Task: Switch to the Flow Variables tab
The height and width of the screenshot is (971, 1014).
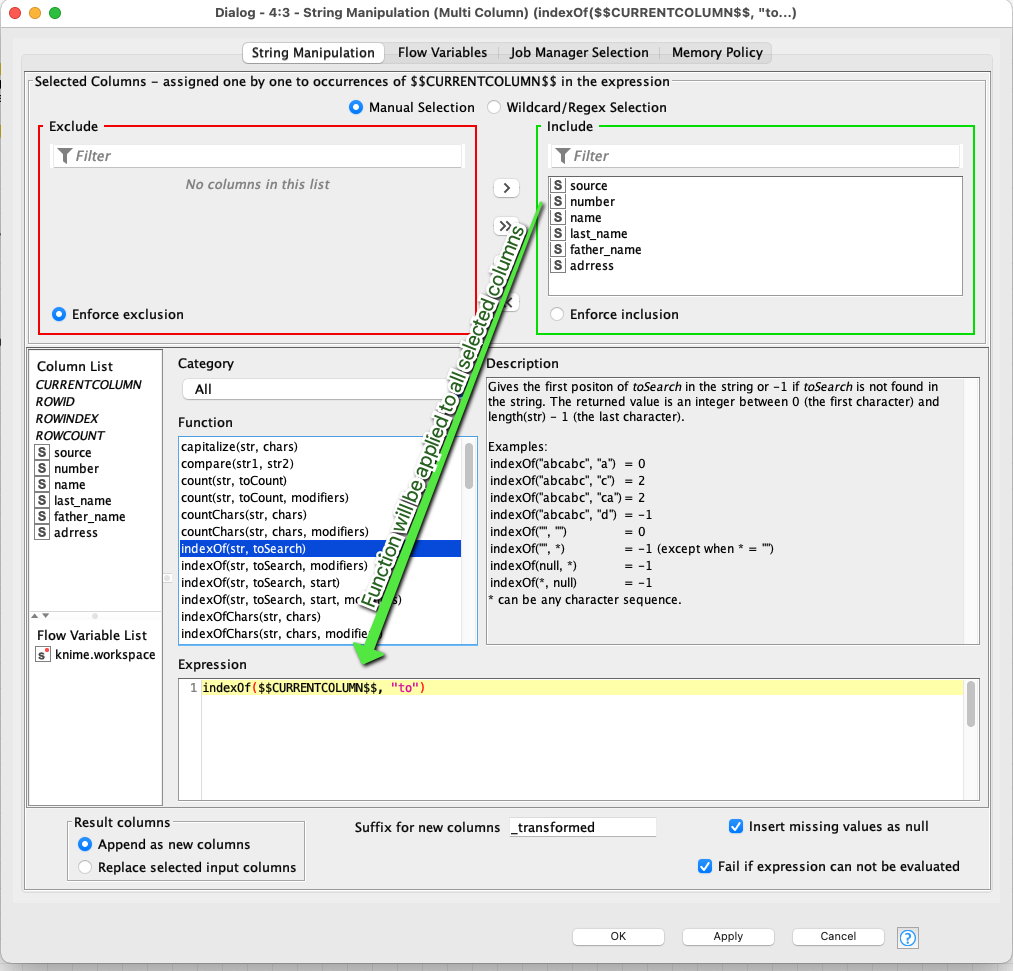Action: coord(442,52)
